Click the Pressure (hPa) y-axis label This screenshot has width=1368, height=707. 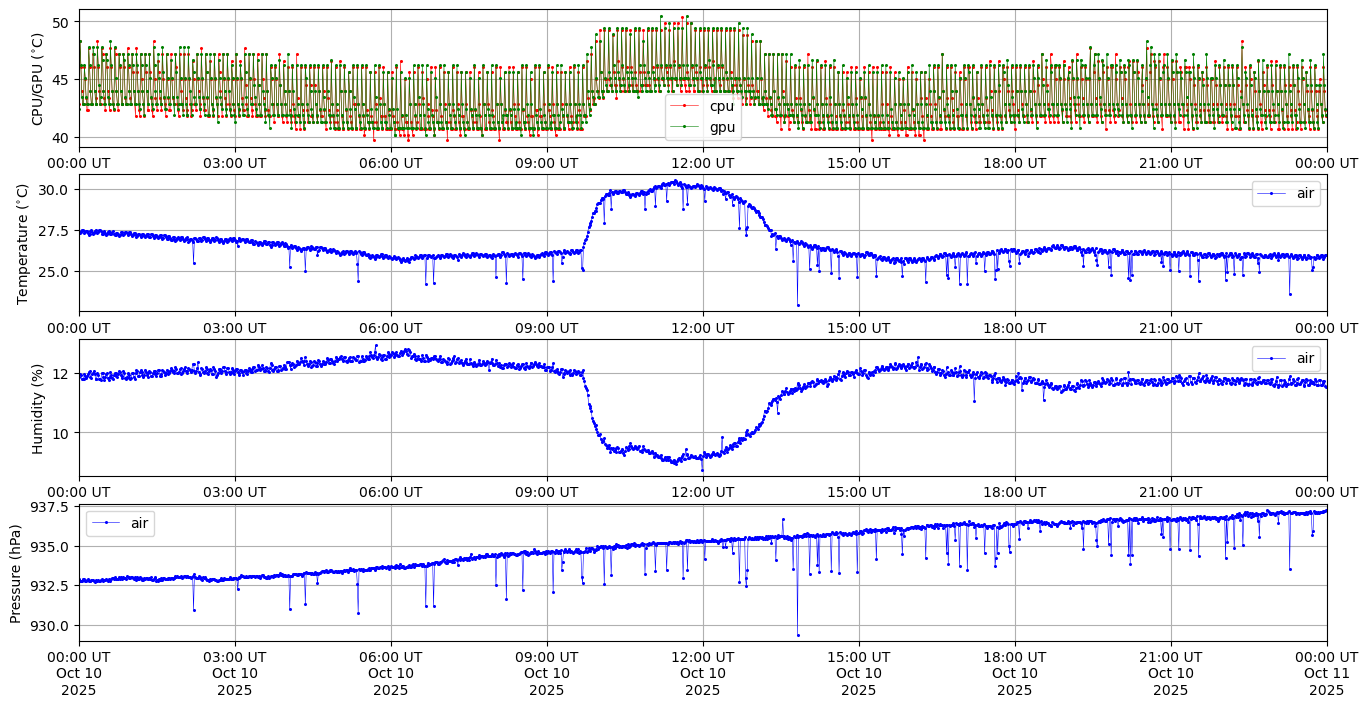16,573
